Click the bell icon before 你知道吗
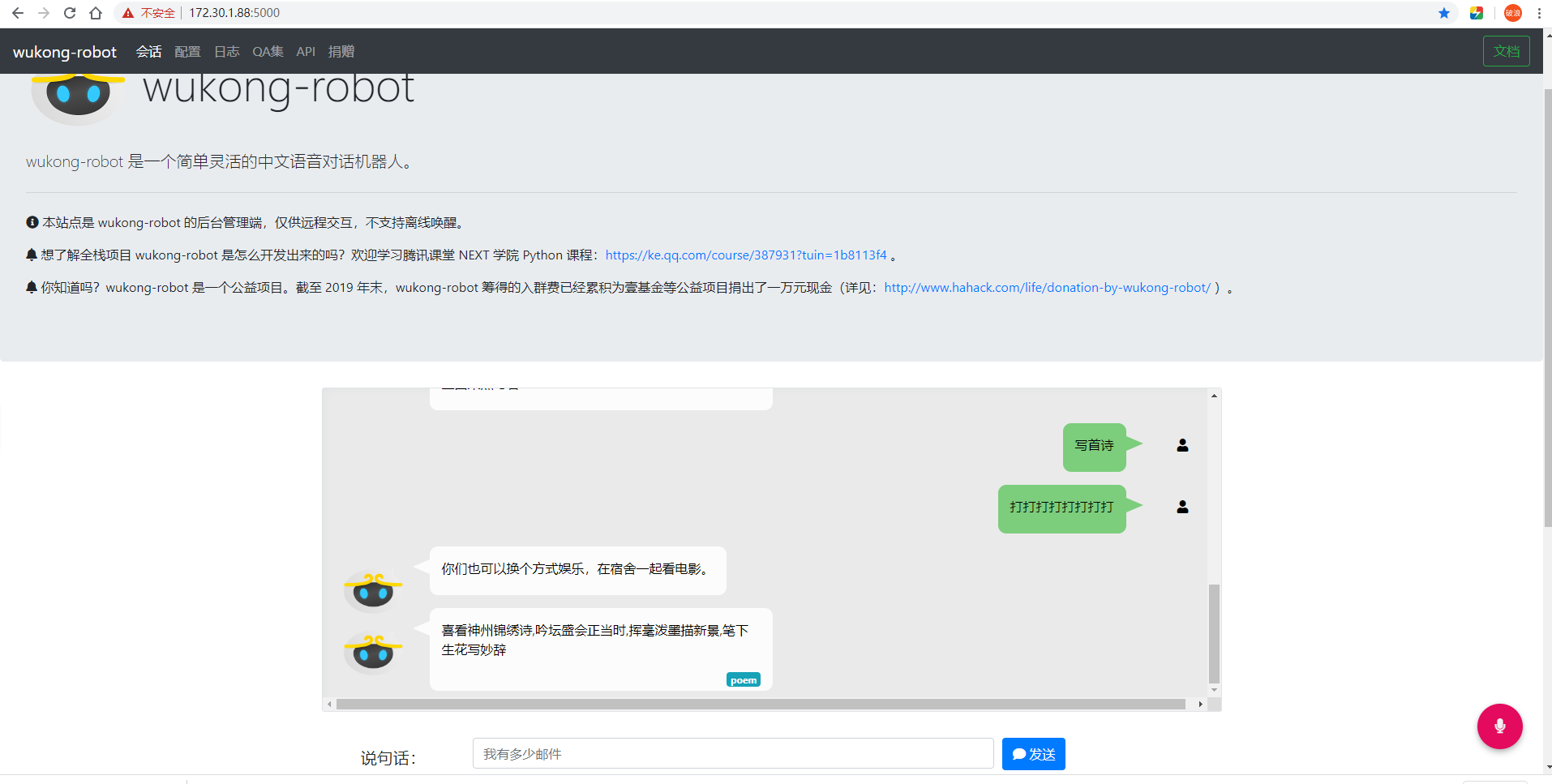Image resolution: width=1552 pixels, height=784 pixels. [x=32, y=287]
